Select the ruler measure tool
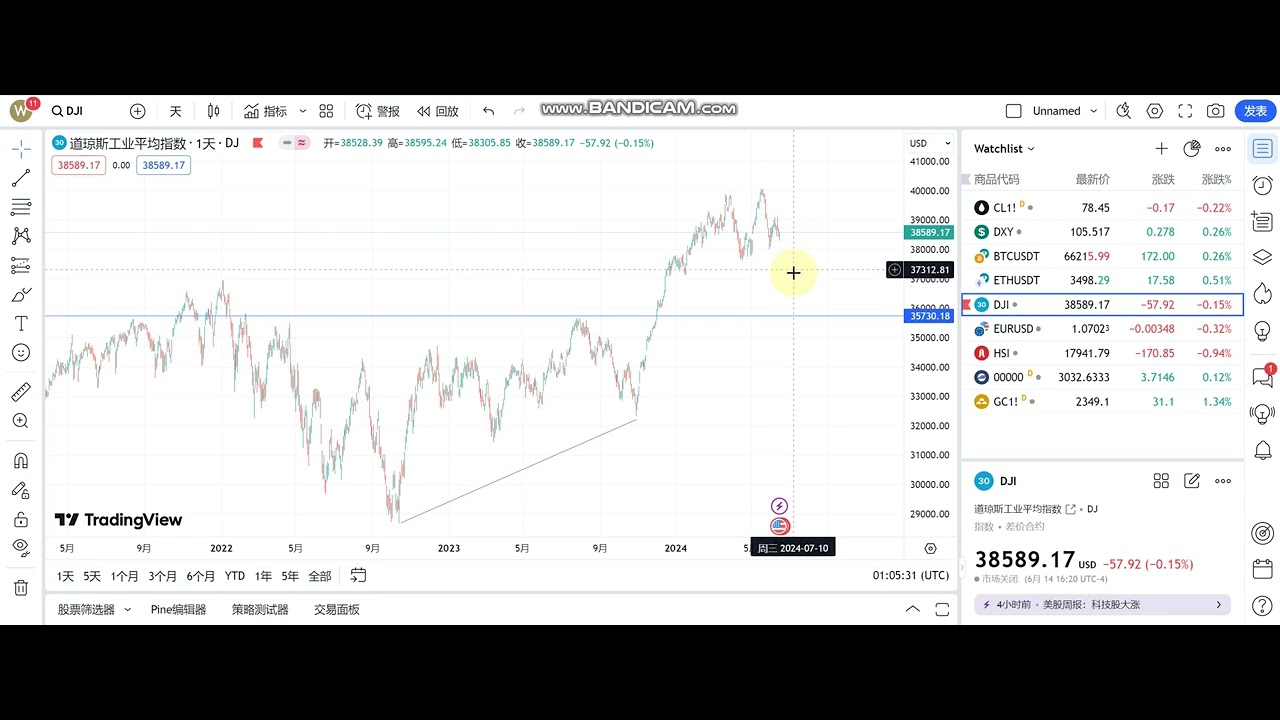Image resolution: width=1280 pixels, height=720 pixels. [21, 392]
